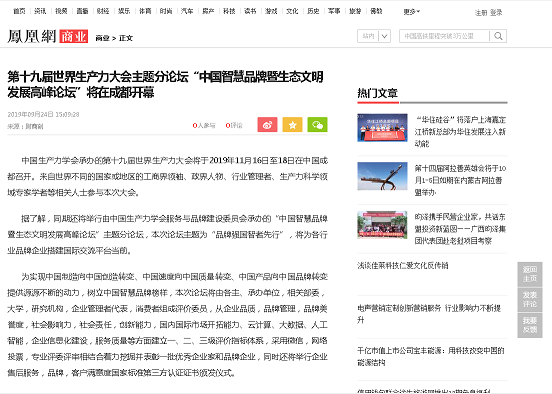Image resolution: width=552 pixels, height=394 pixels.
Task: Click the 发表评论 floating button
Action: 529,300
